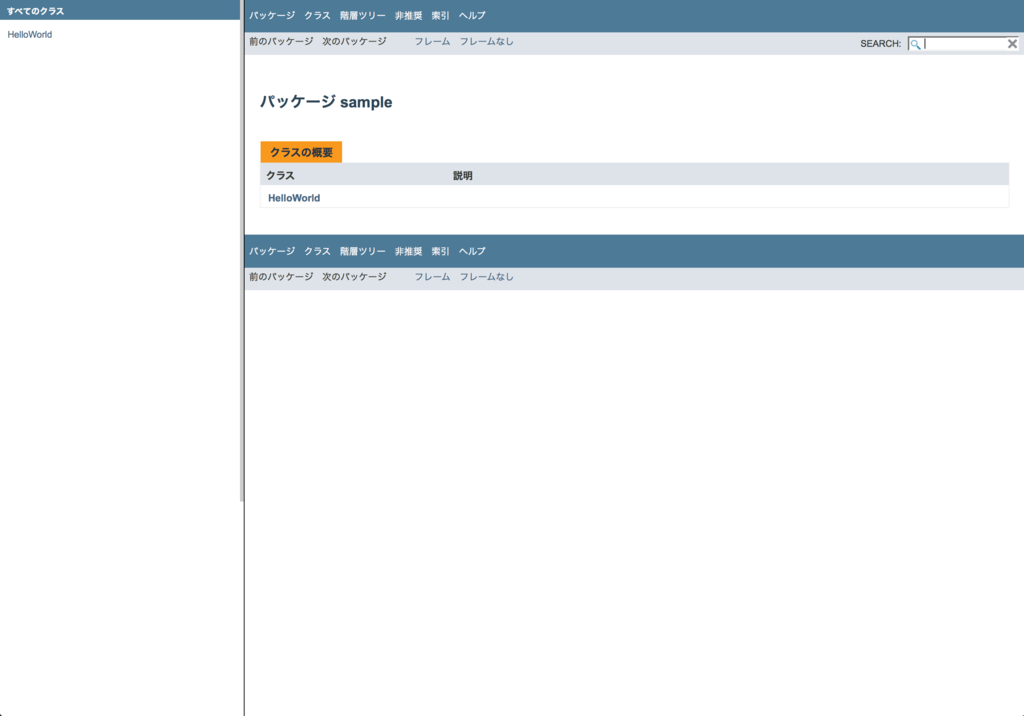Click the bottom フレーム link
Screen dimensions: 1024x716
(432, 277)
